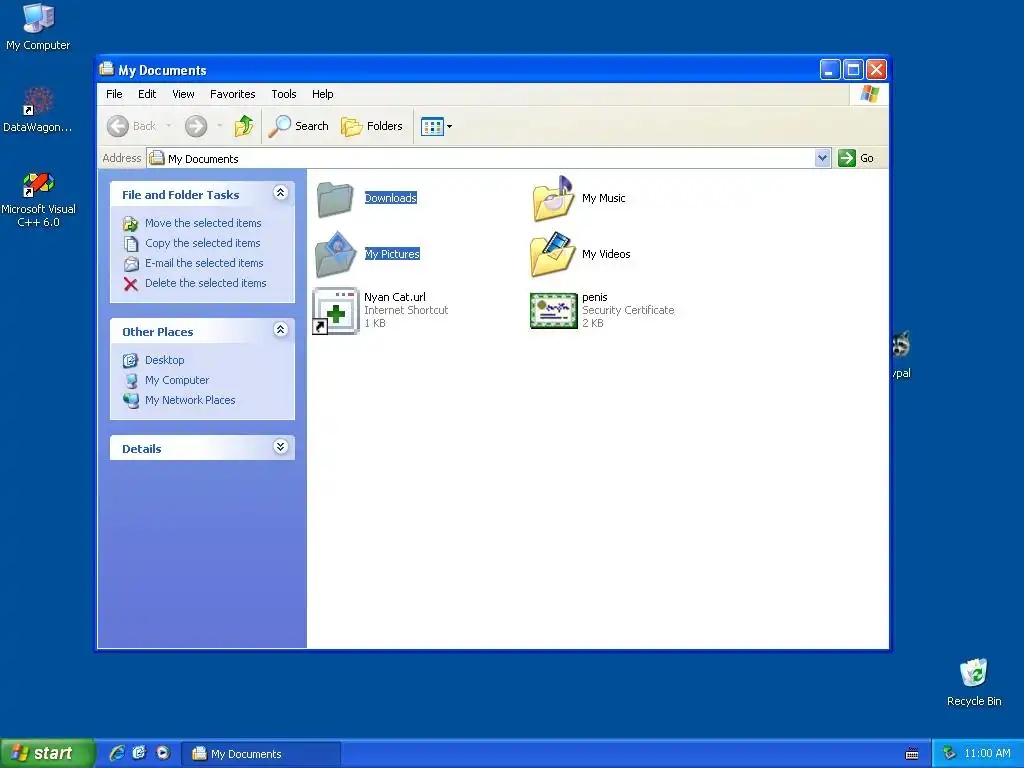Click the My Music name label
Viewport: 1024px width, 768px height.
coord(603,198)
